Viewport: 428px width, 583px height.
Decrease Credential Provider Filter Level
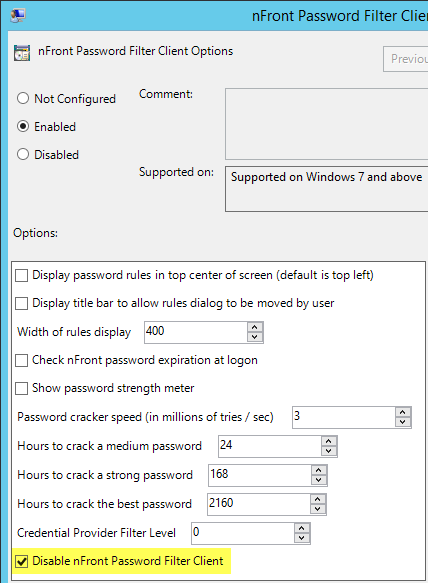pos(302,538)
